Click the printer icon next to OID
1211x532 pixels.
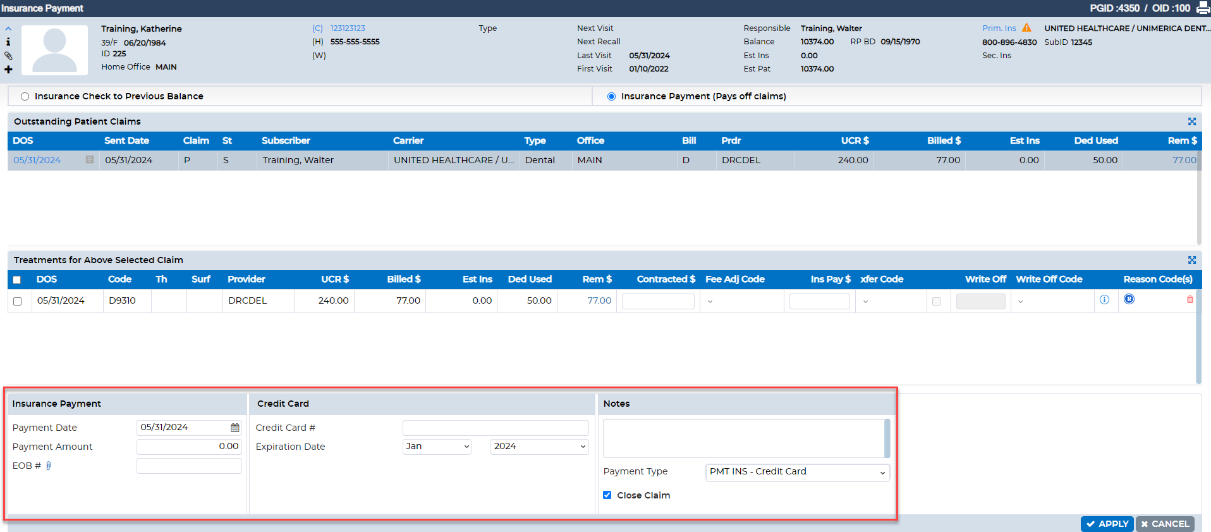pyautogui.click(x=1203, y=8)
